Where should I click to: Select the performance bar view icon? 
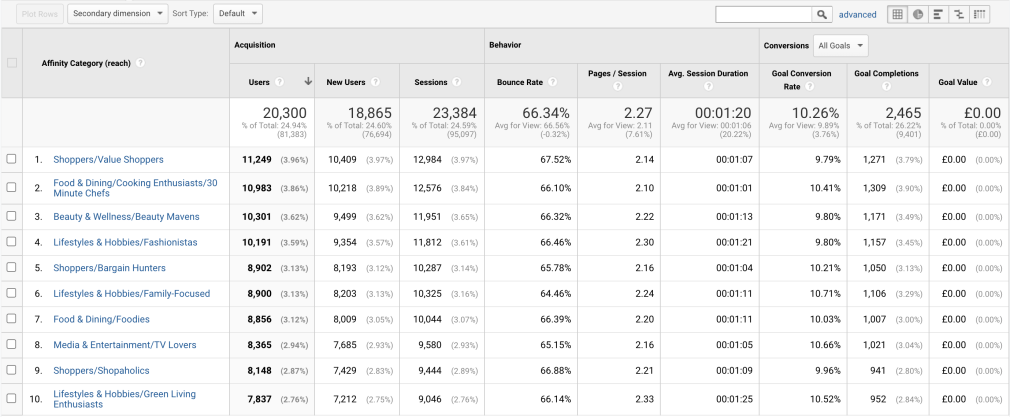pos(939,14)
